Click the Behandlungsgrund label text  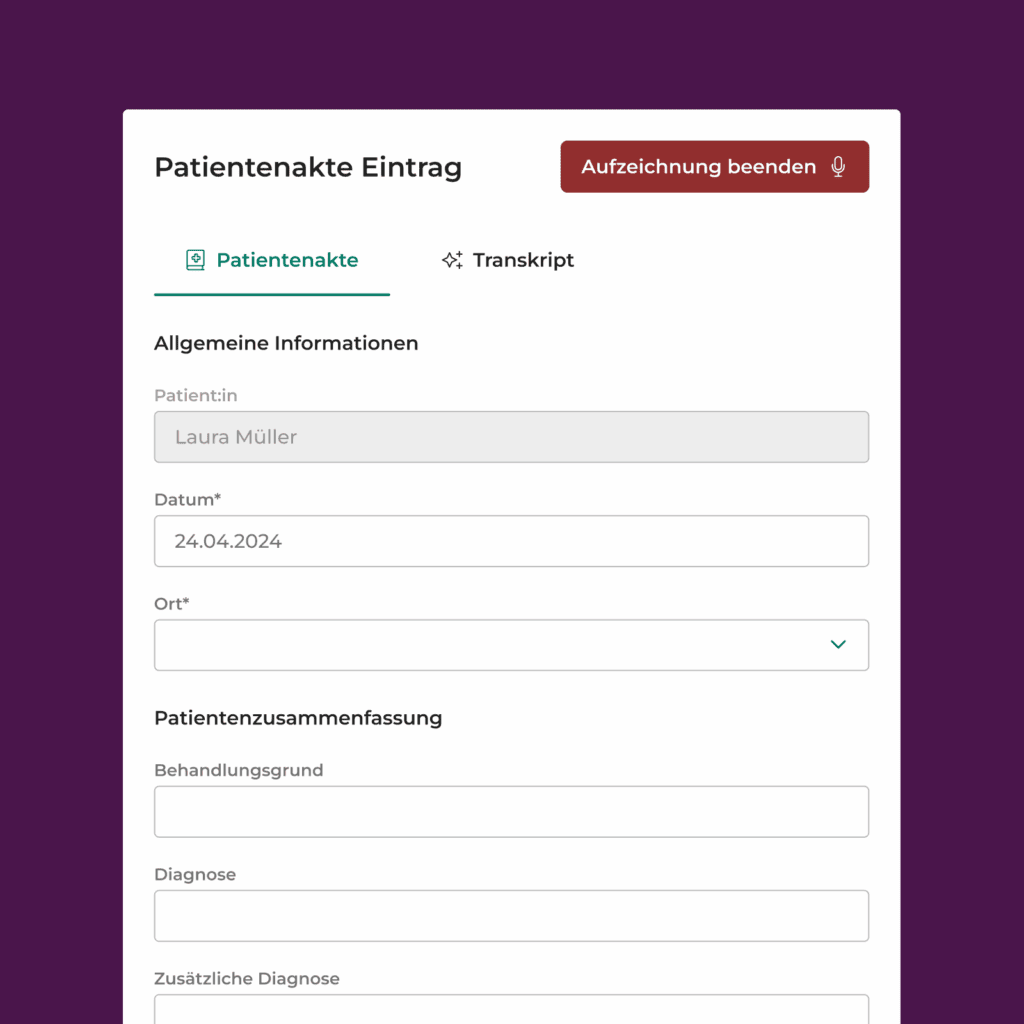238,770
